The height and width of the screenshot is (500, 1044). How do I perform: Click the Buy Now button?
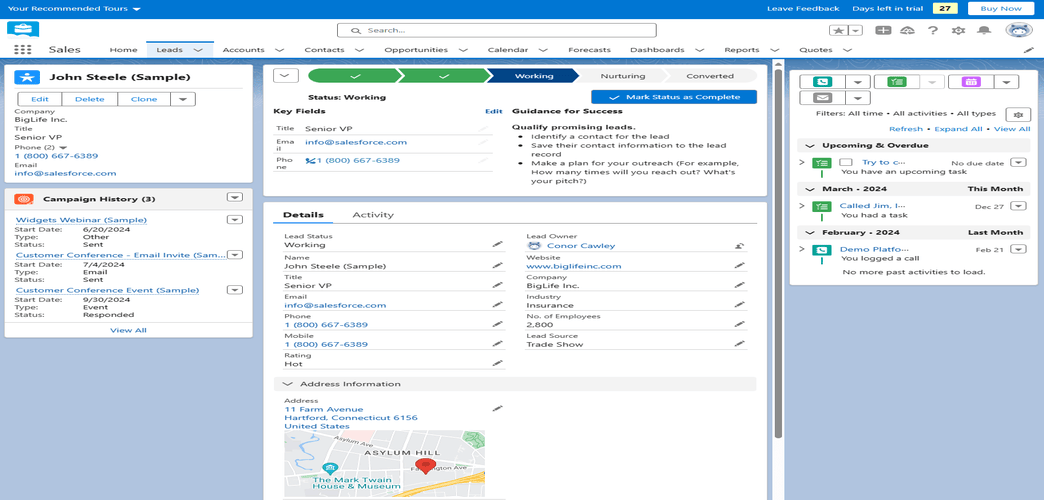click(x=1000, y=9)
